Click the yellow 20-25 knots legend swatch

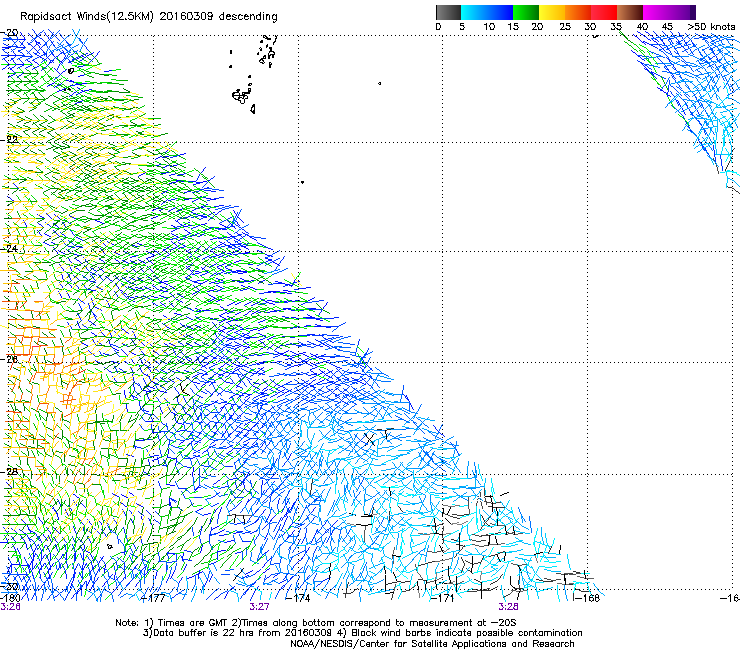pyautogui.click(x=552, y=12)
